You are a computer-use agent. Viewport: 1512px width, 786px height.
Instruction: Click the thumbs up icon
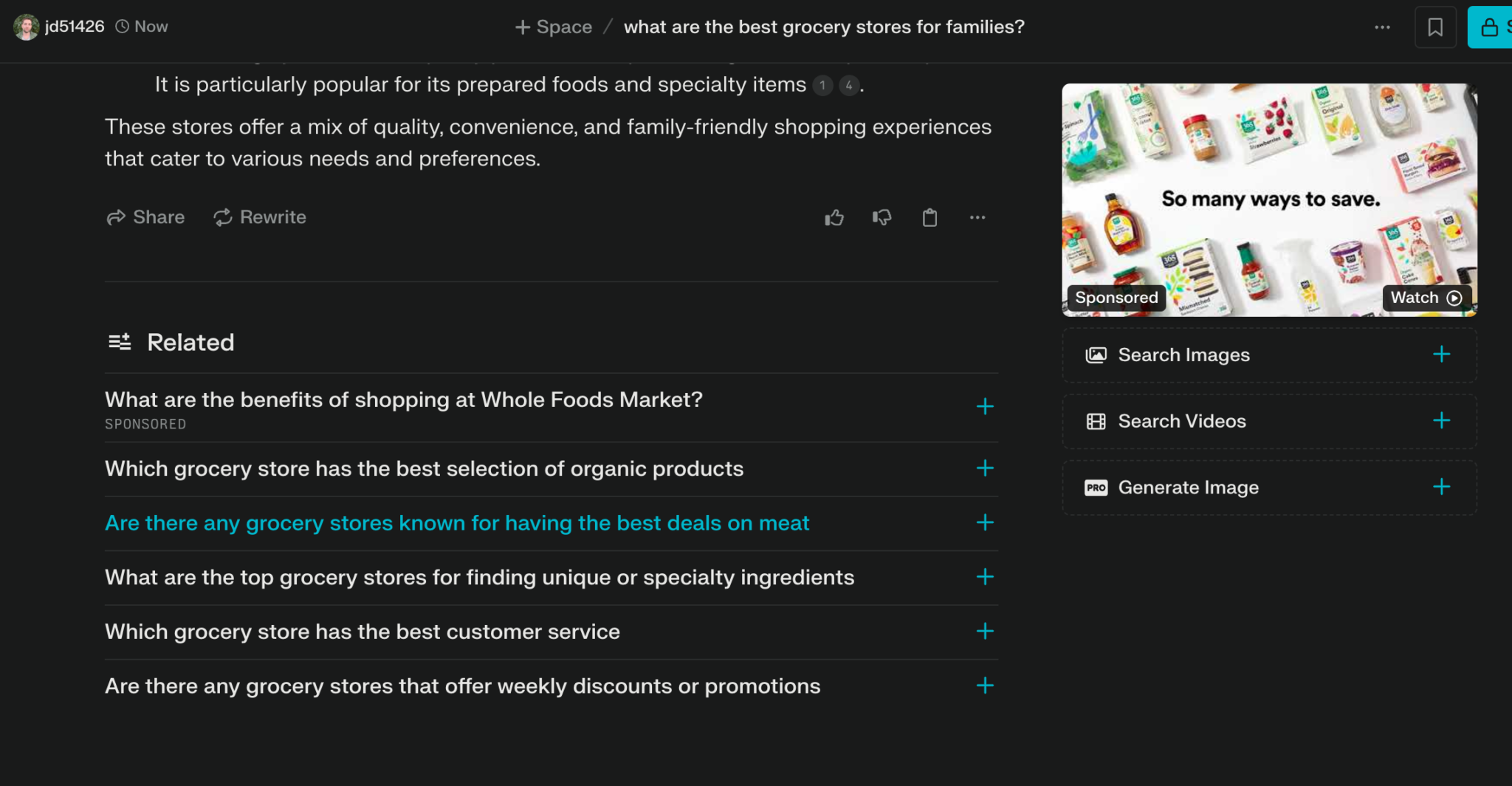coord(834,217)
